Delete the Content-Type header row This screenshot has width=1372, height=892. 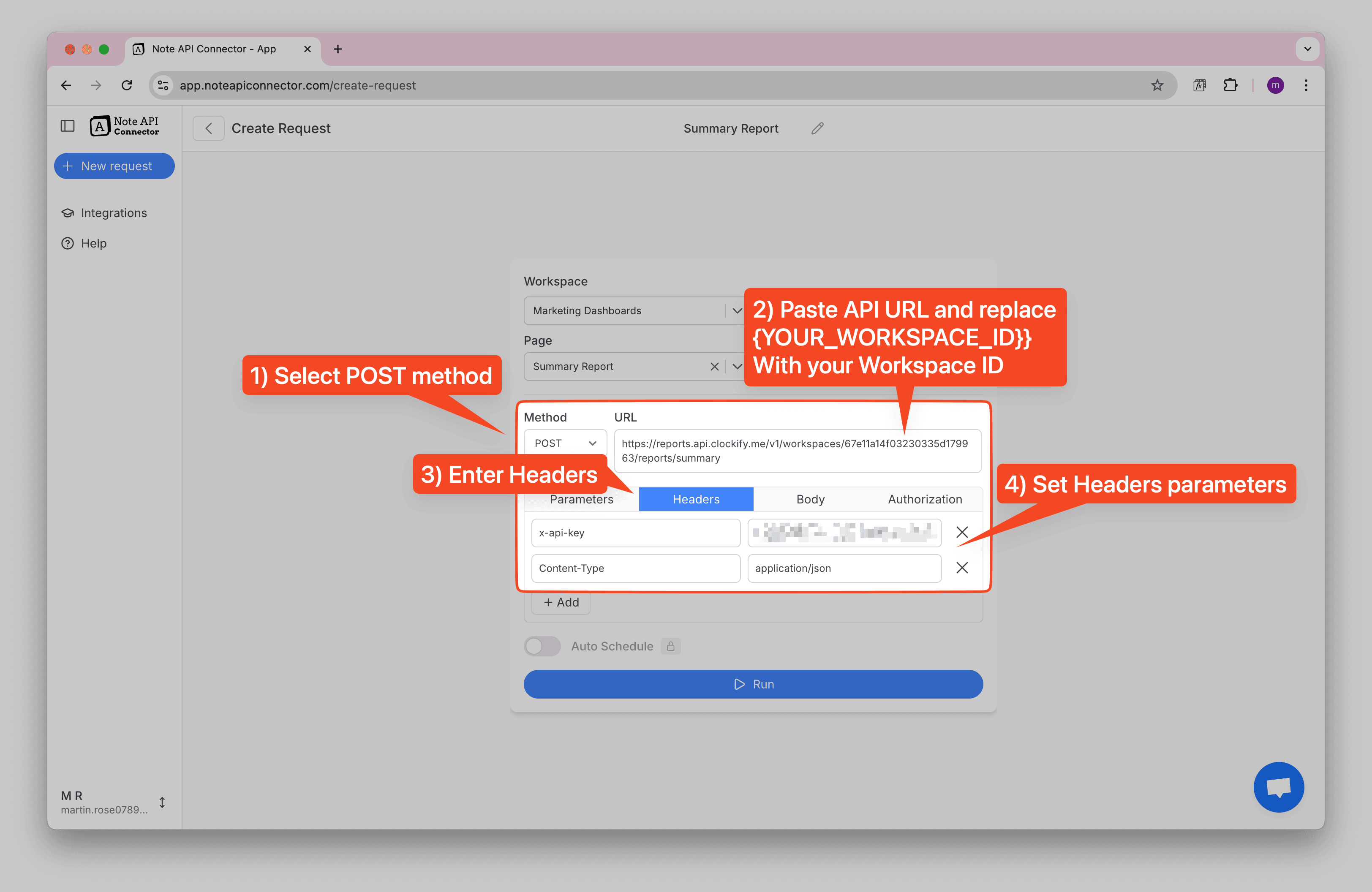click(961, 568)
